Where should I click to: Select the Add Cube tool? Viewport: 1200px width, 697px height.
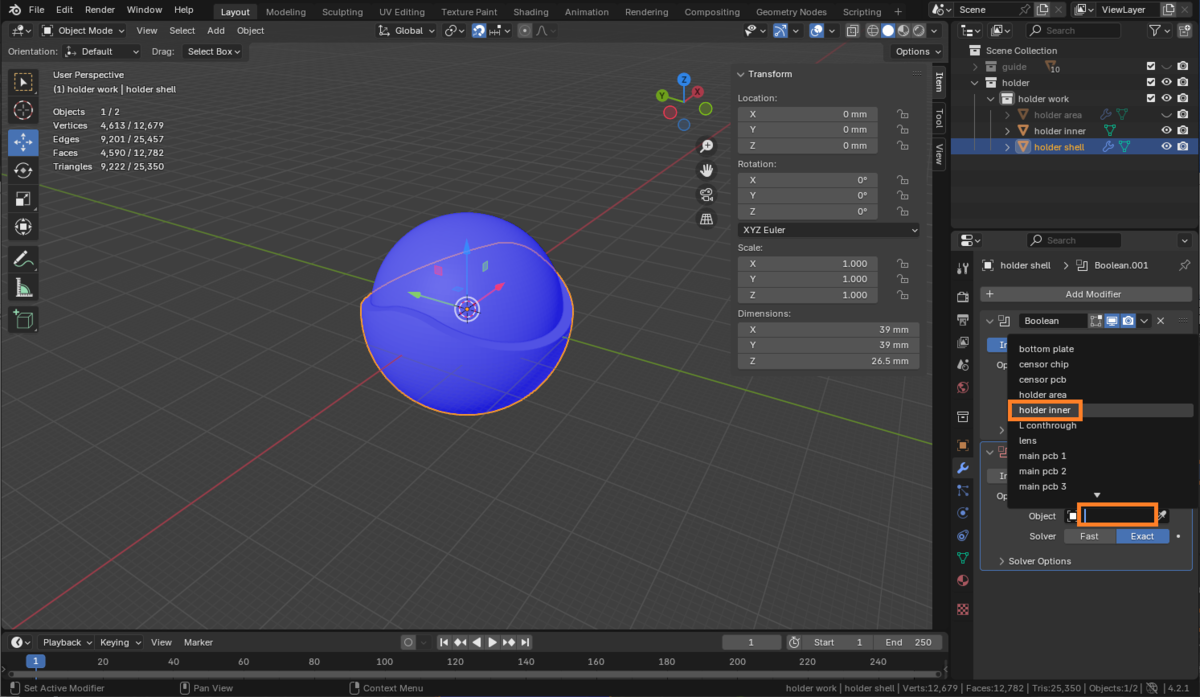coord(23,320)
